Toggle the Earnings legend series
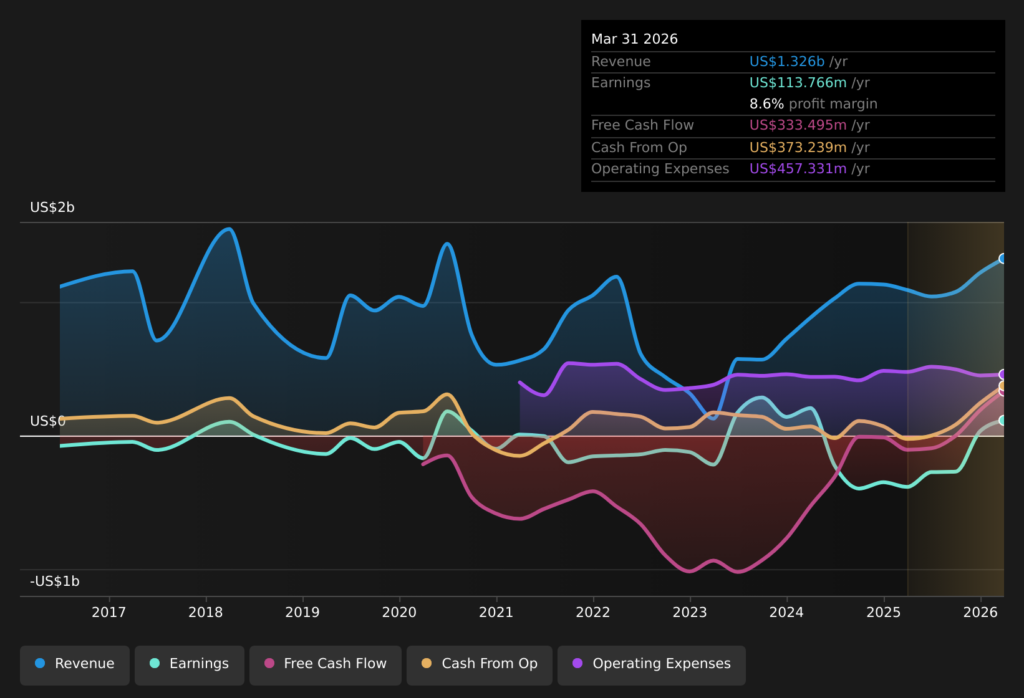The image size is (1024, 698). pos(189,665)
